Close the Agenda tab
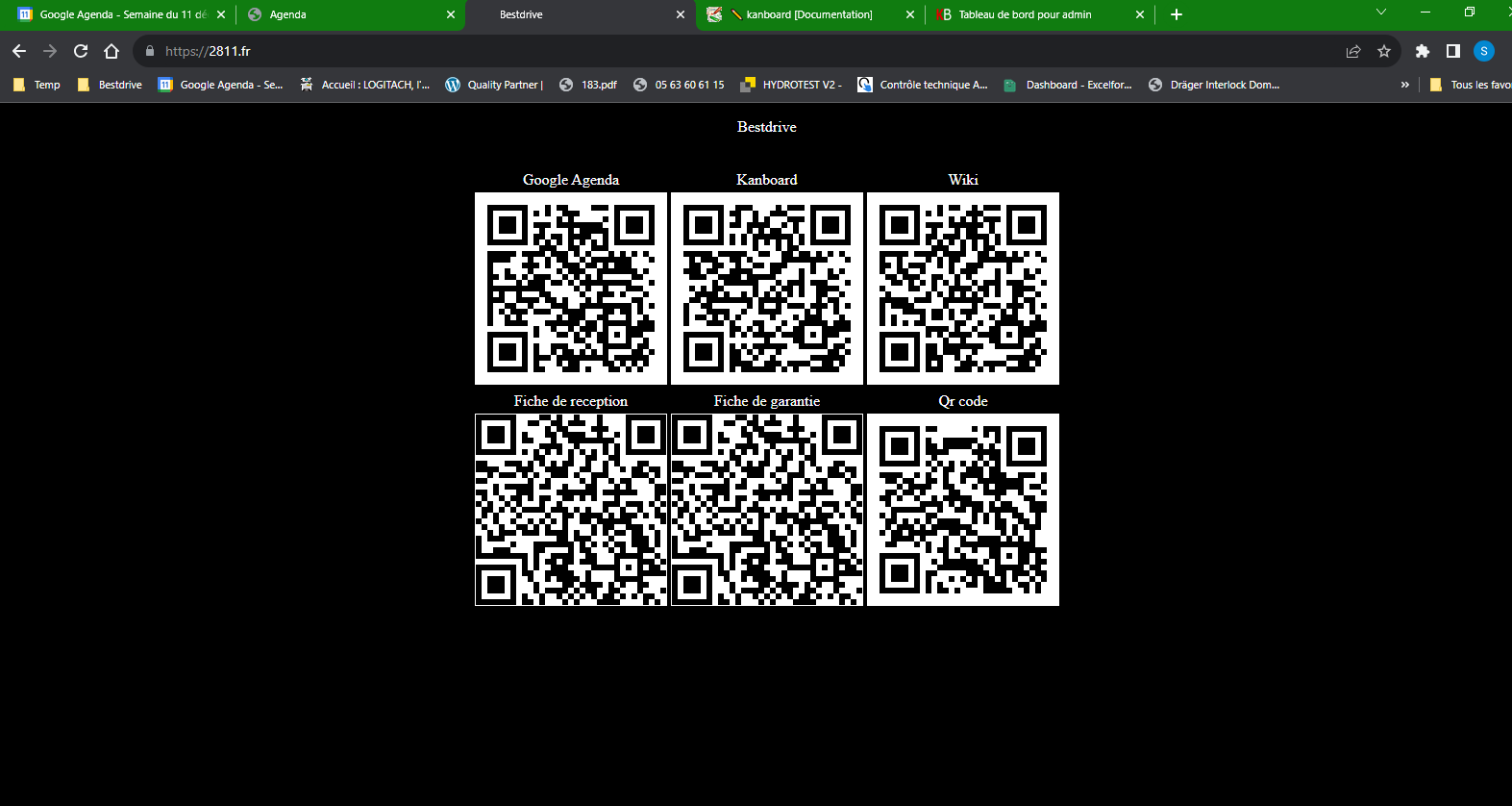 pos(451,14)
